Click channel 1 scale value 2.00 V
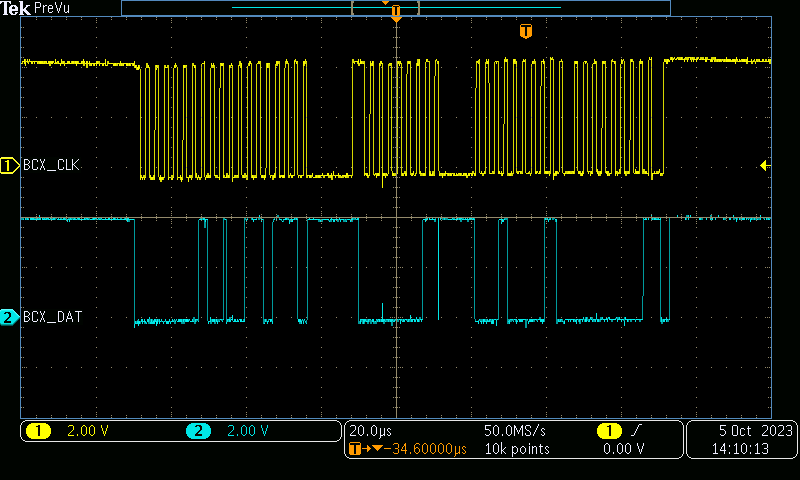 (x=88, y=431)
